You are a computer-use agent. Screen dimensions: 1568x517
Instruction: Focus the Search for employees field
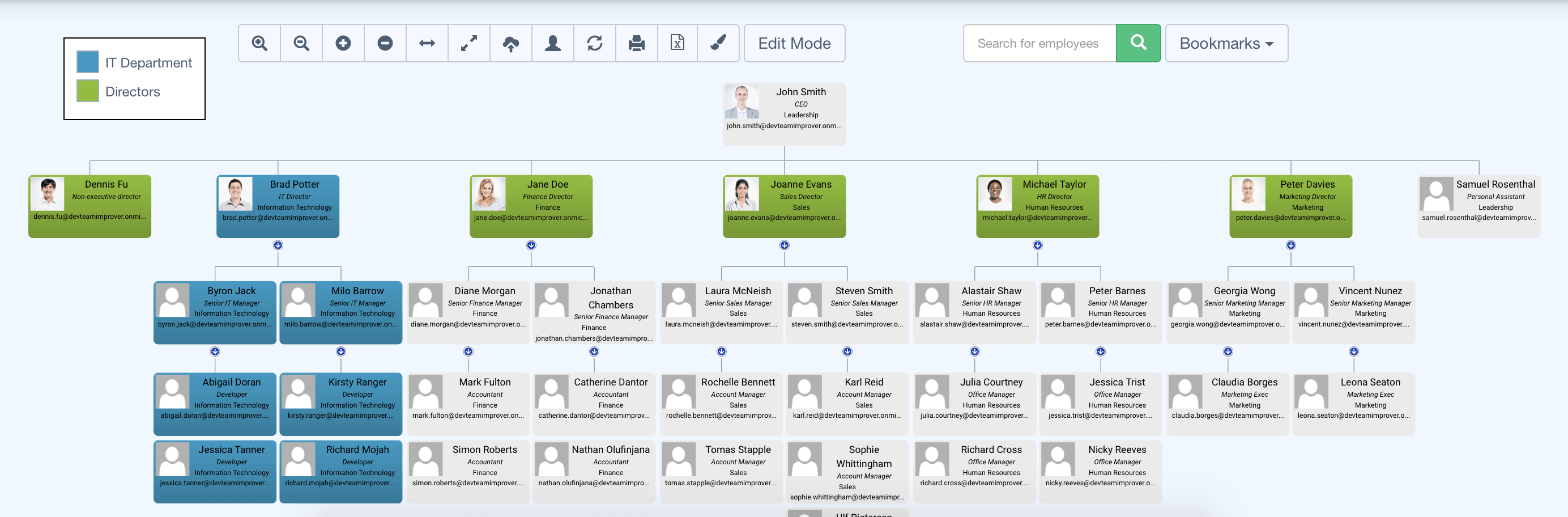coord(1039,43)
